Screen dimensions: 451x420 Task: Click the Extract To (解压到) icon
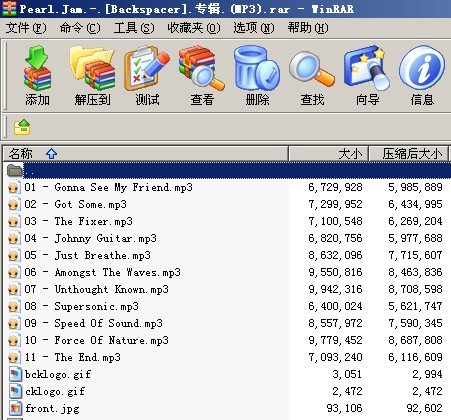coord(92,68)
